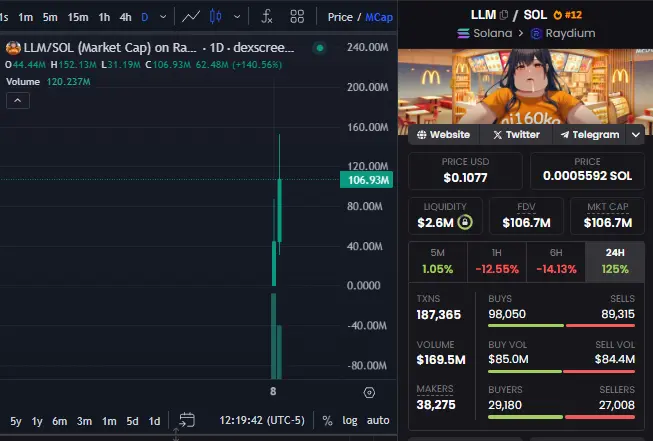Click the liquidity lock icon
The height and width of the screenshot is (441, 653).
465,222
